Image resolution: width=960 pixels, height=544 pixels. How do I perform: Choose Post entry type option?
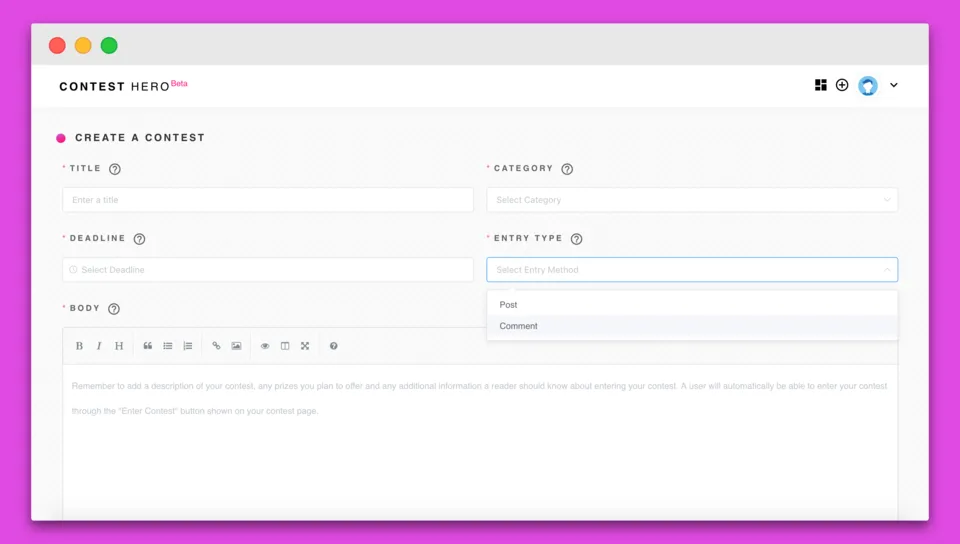point(692,305)
